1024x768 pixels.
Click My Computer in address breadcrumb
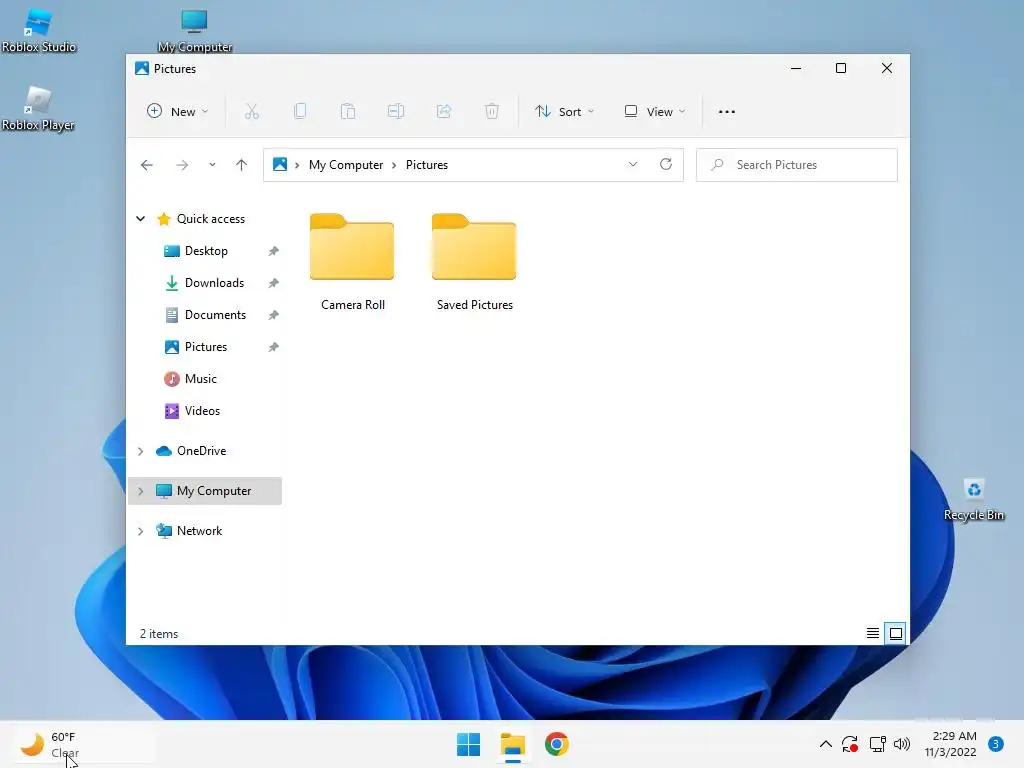coord(346,165)
